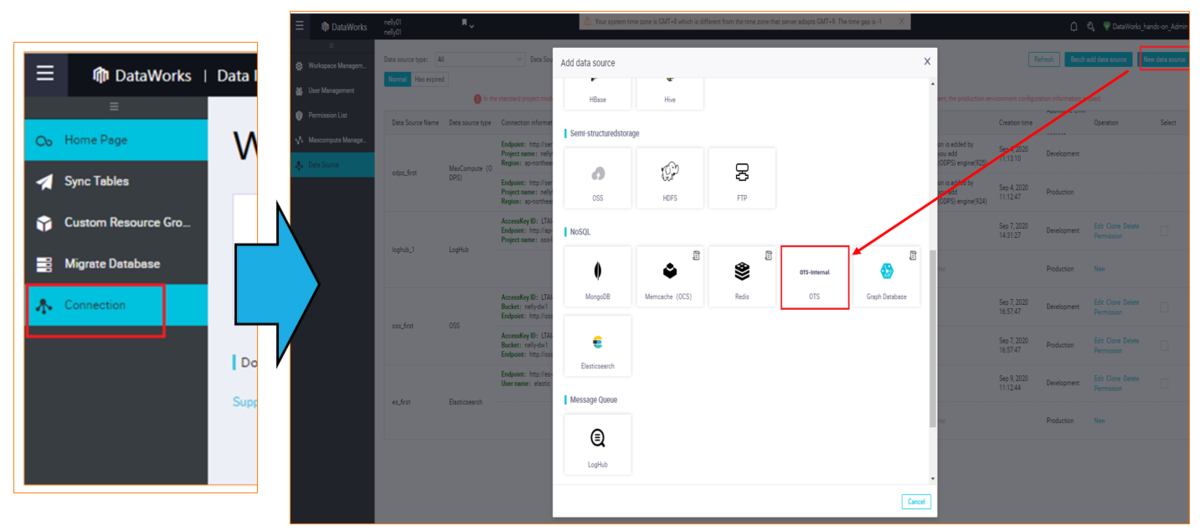Choose the FTP data source card

pyautogui.click(x=742, y=178)
